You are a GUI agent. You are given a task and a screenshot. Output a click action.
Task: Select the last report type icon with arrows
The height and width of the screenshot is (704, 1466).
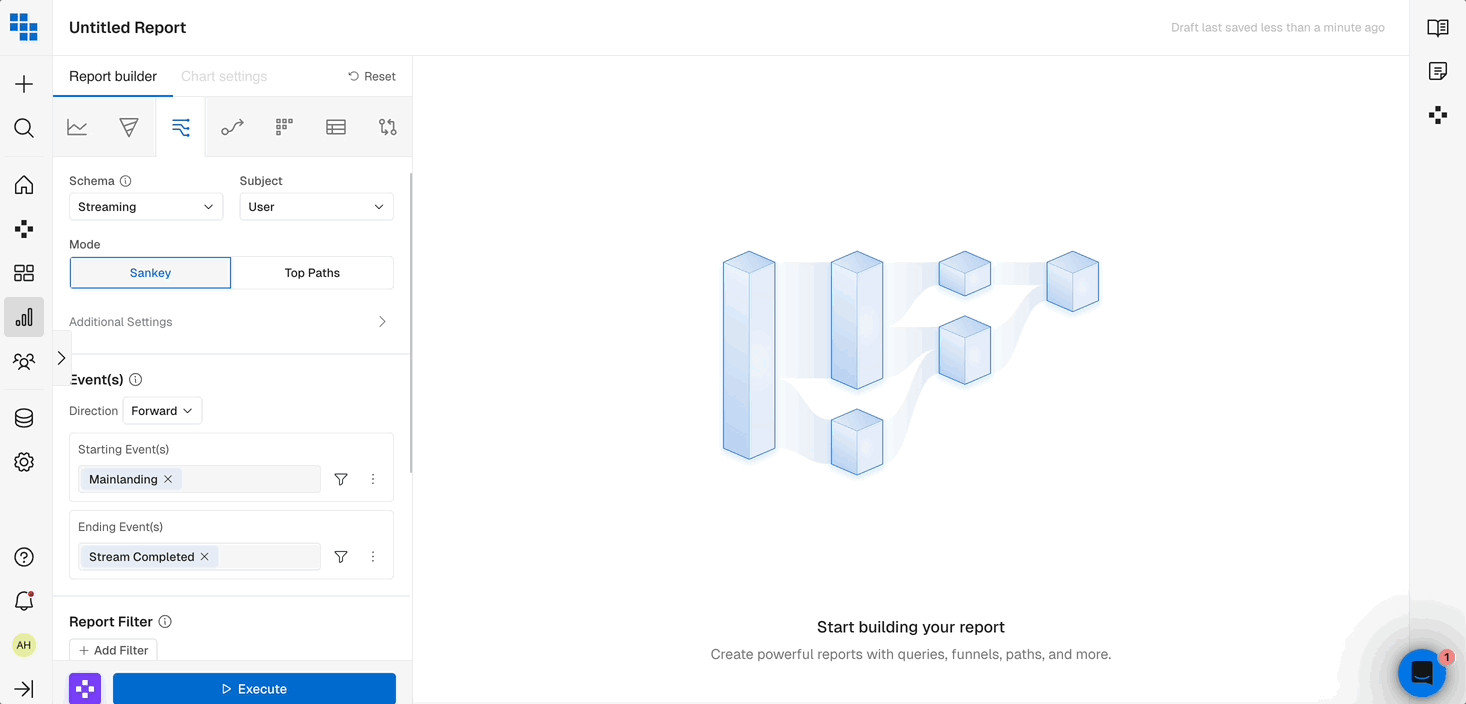click(x=388, y=127)
